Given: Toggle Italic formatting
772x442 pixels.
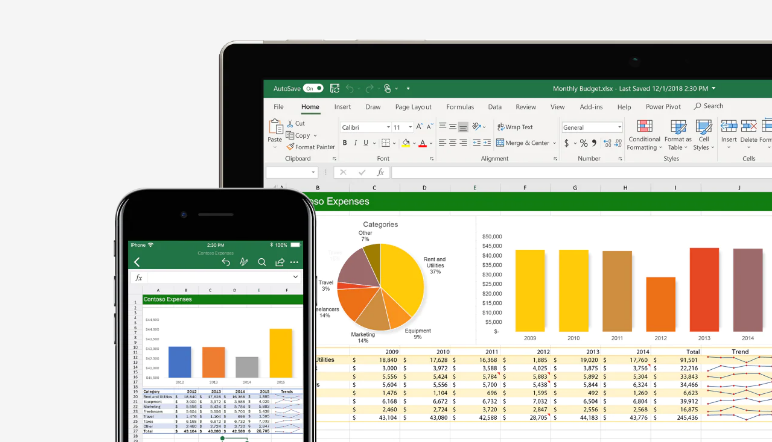Looking at the screenshot, I should [x=355, y=143].
